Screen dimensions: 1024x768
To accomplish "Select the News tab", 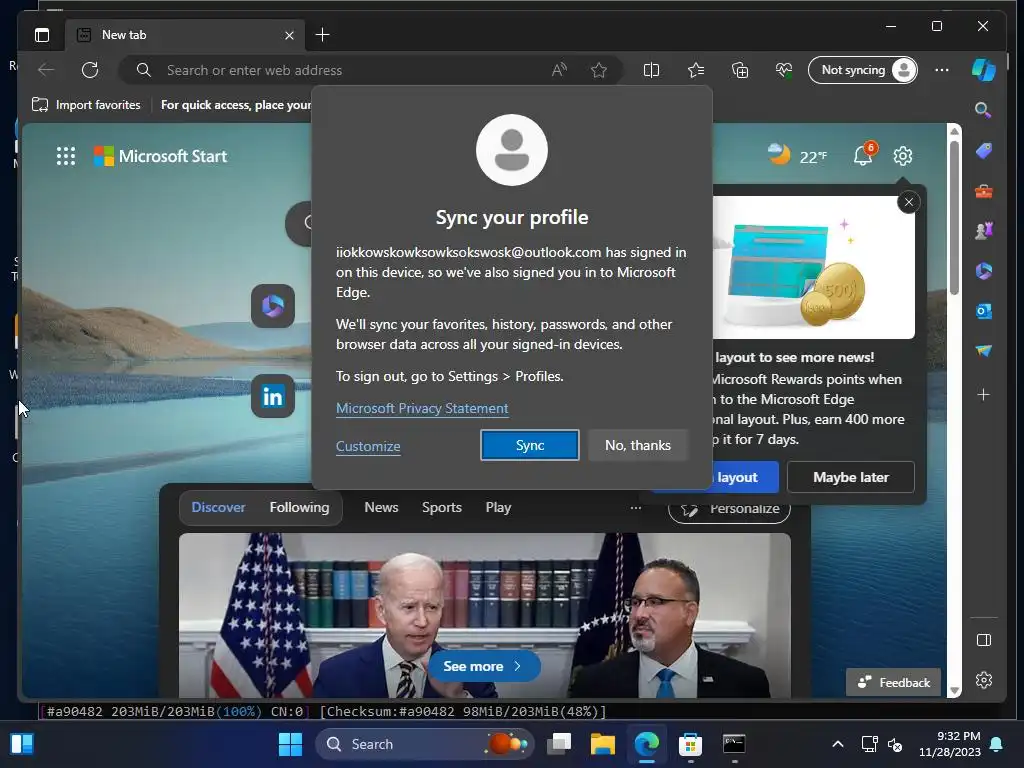I will pos(381,507).
